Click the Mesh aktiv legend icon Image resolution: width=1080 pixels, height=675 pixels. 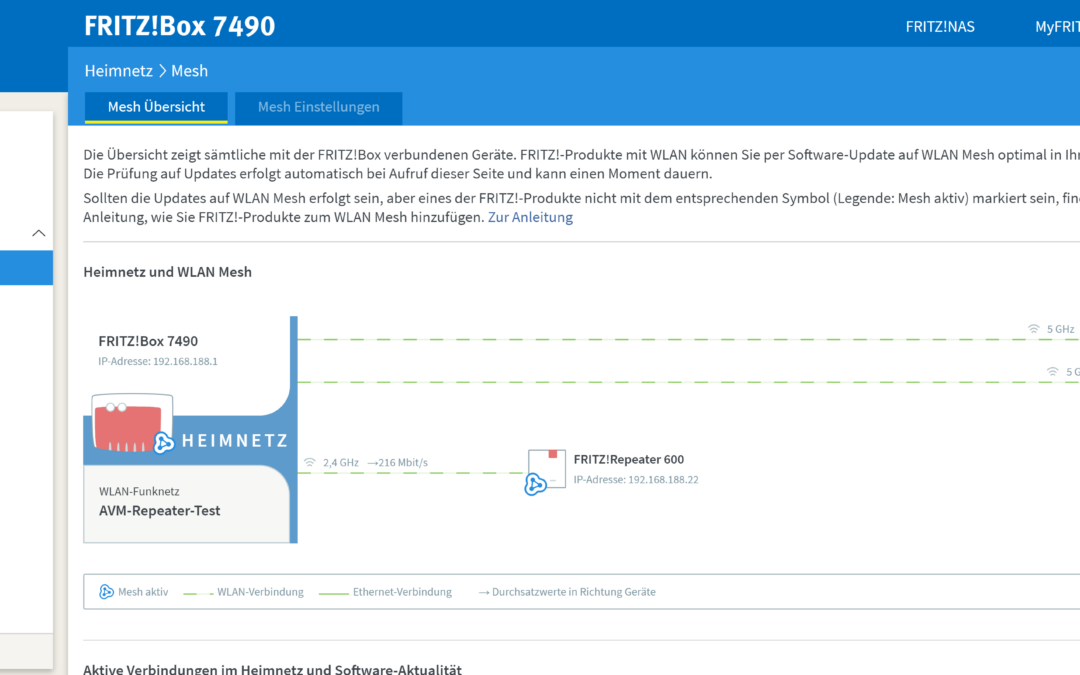(x=106, y=592)
